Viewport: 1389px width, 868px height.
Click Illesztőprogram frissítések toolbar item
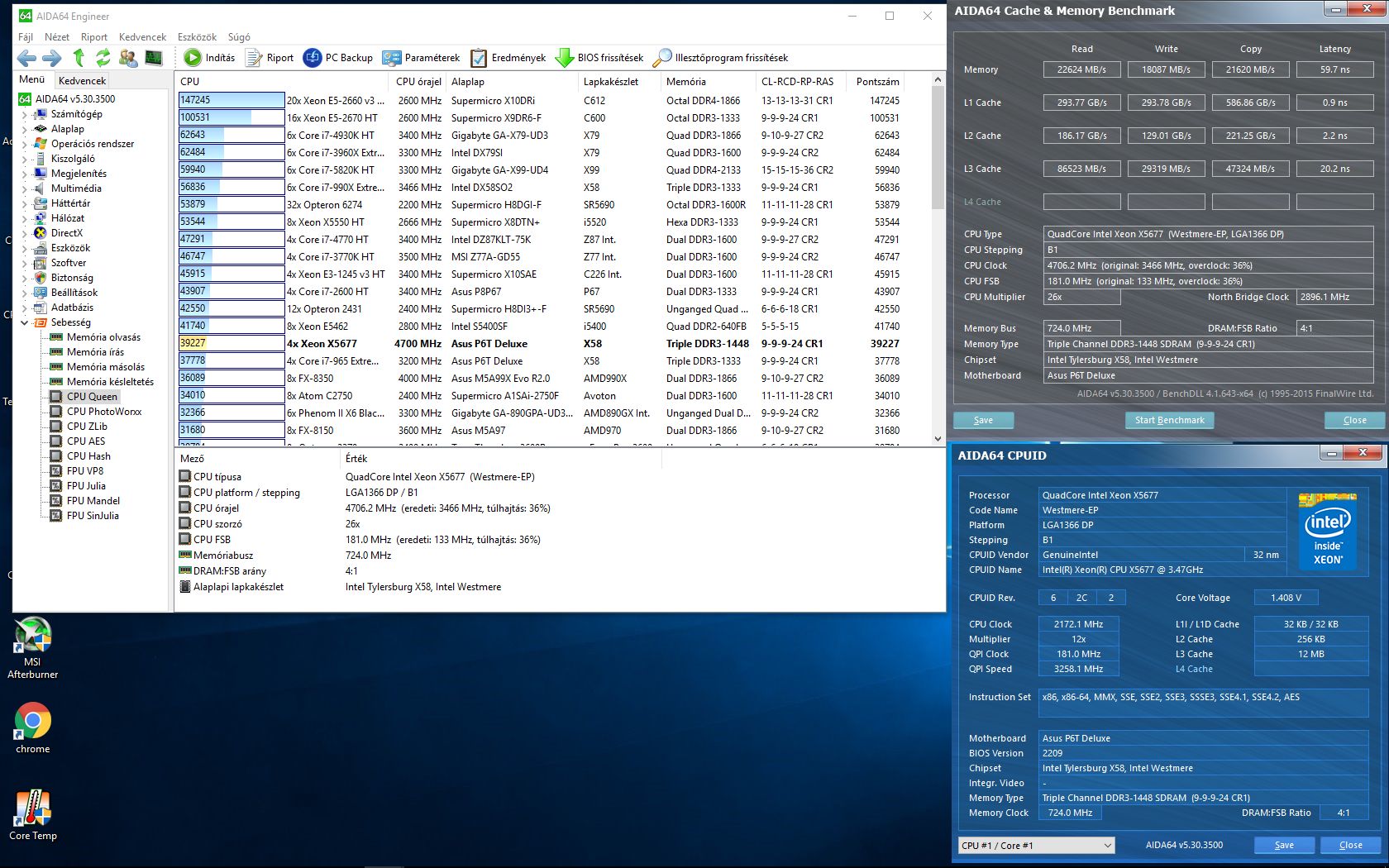[720, 58]
